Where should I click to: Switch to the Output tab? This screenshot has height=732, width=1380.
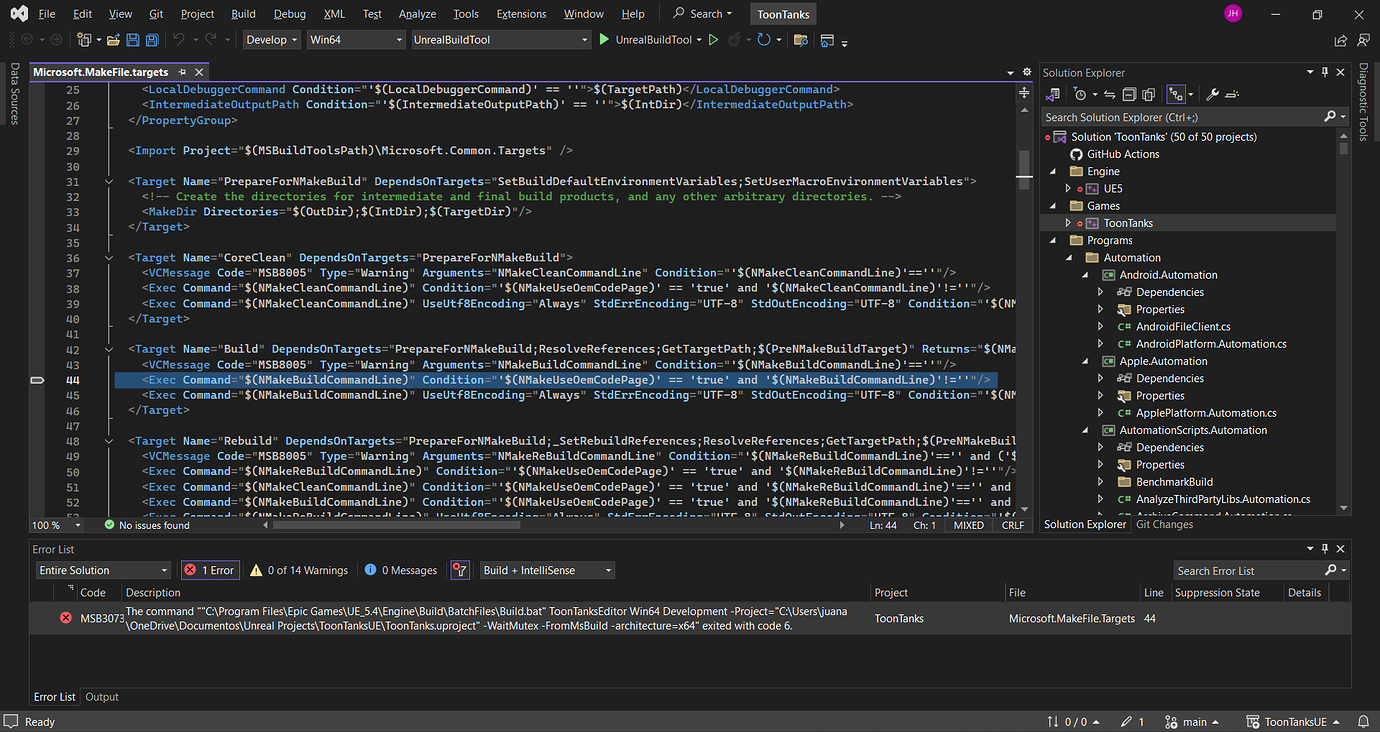101,697
